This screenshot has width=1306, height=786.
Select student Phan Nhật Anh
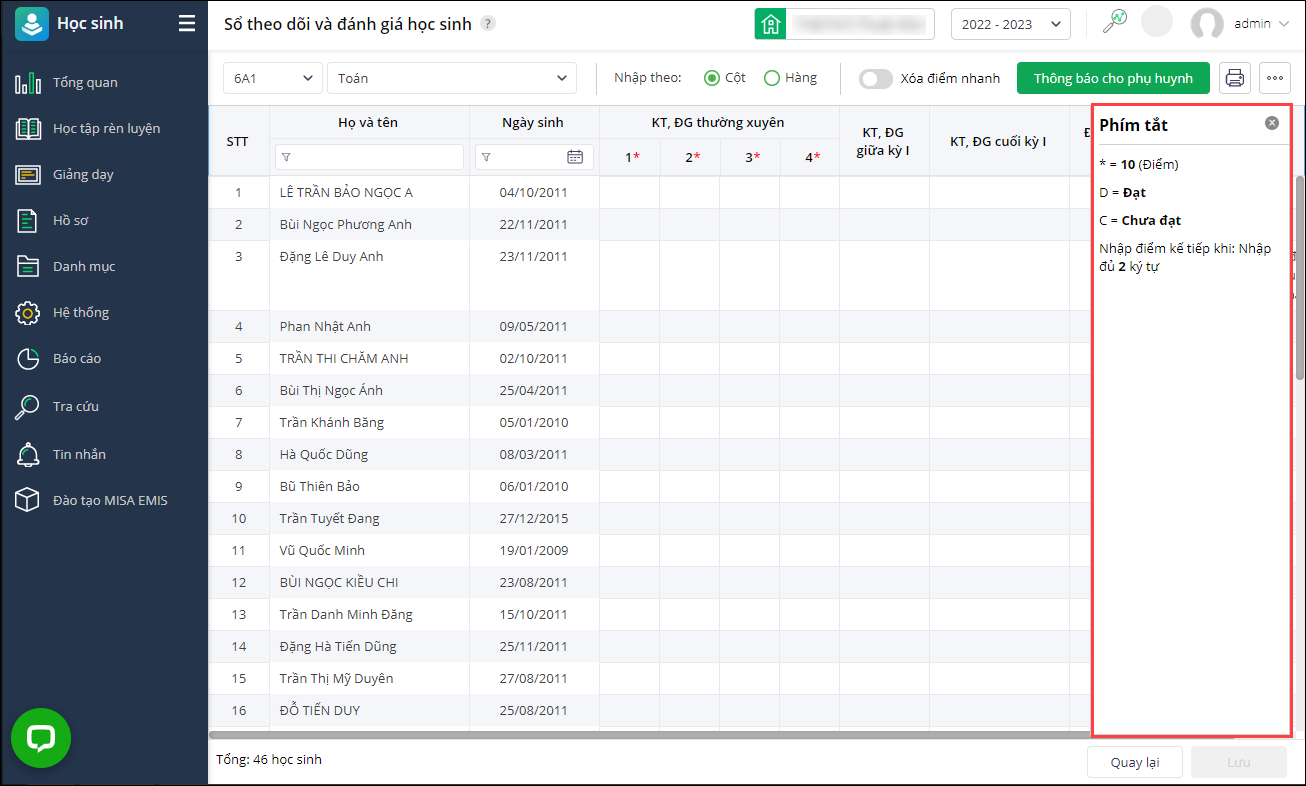(x=325, y=327)
